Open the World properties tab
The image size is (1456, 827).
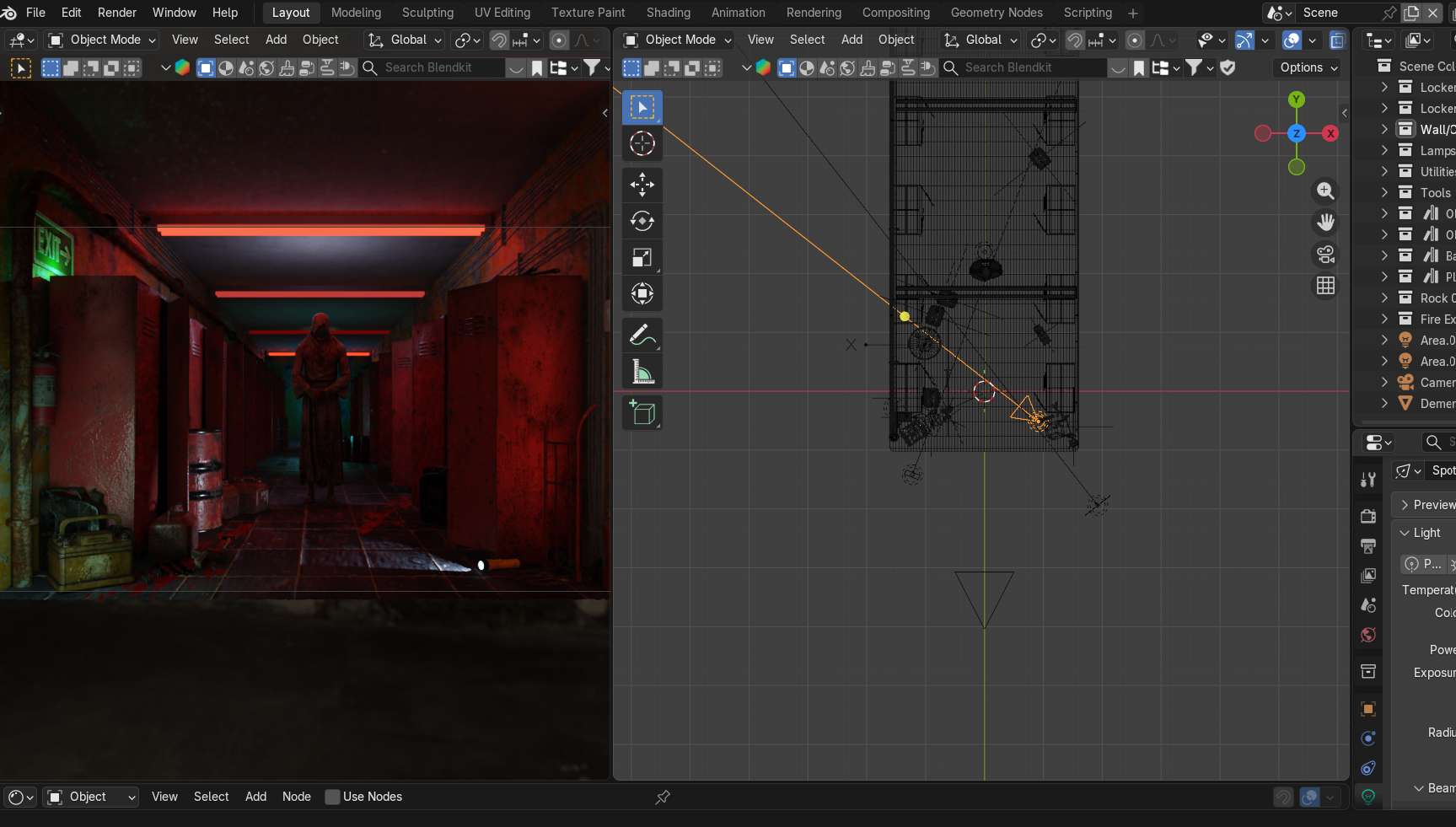1368,635
